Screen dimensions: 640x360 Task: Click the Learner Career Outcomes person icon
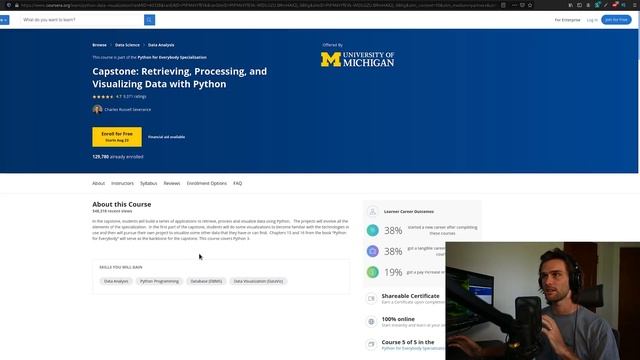tap(372, 211)
